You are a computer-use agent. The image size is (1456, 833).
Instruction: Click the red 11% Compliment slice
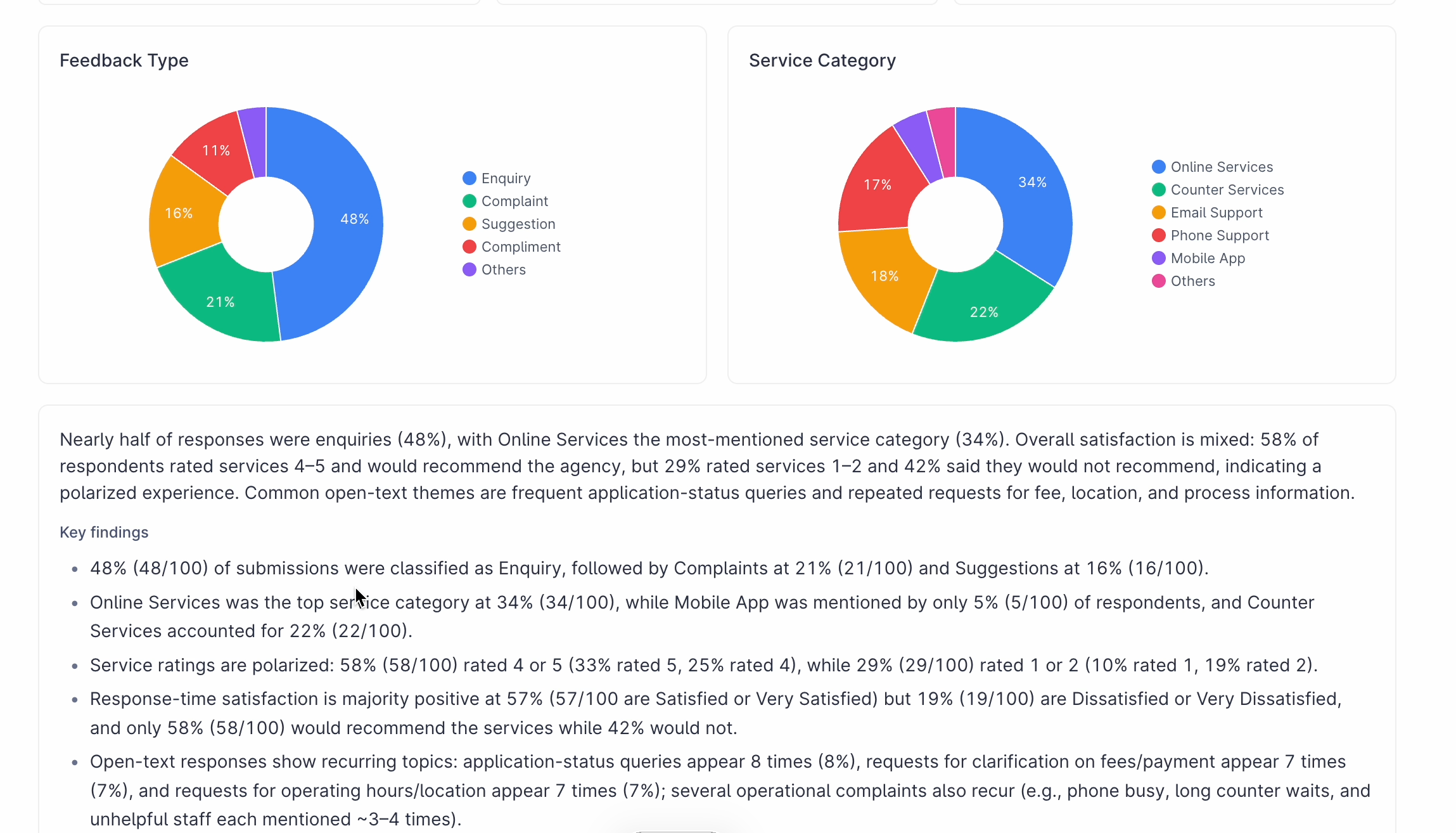click(x=217, y=152)
